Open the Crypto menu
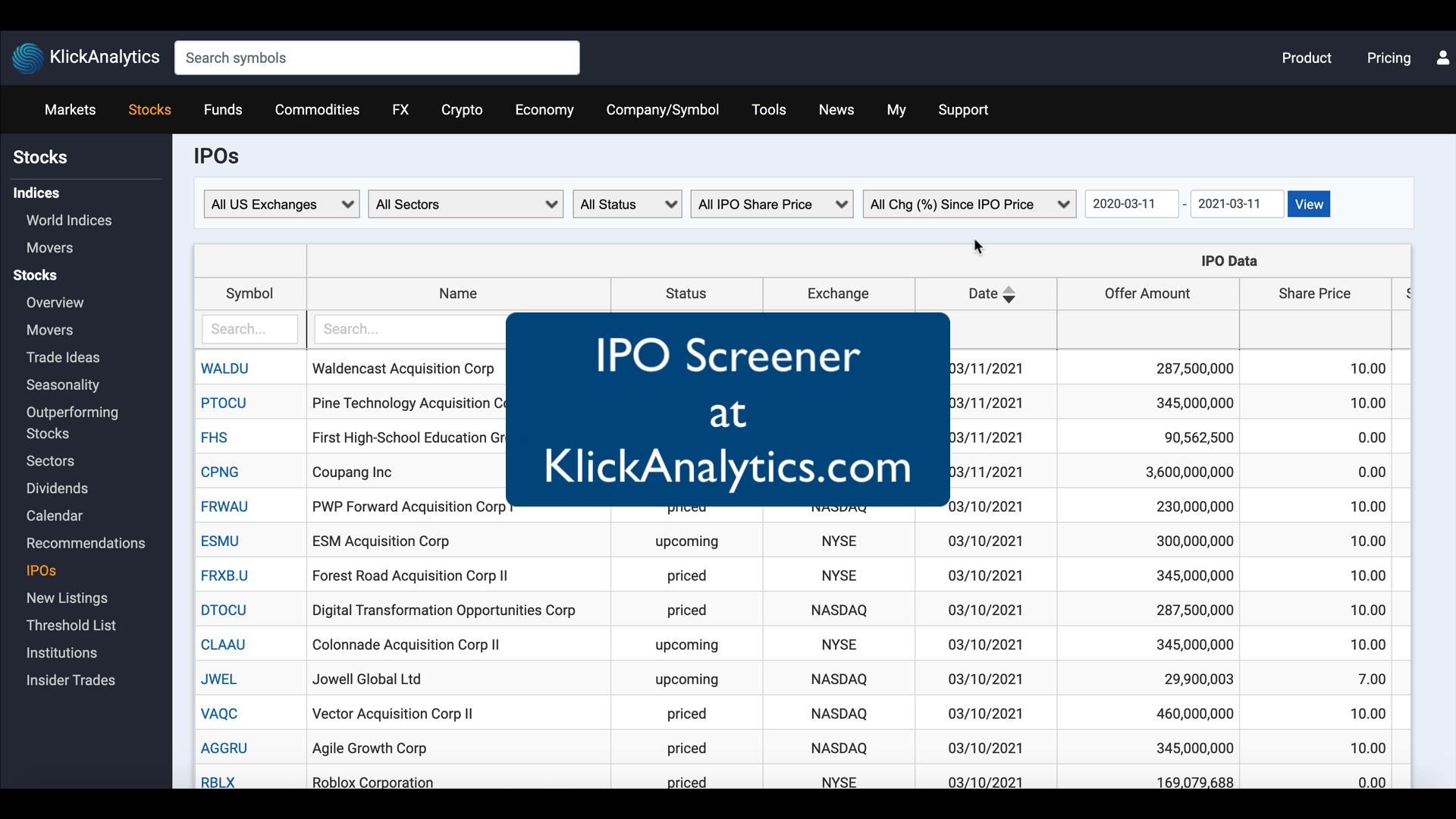 tap(462, 110)
